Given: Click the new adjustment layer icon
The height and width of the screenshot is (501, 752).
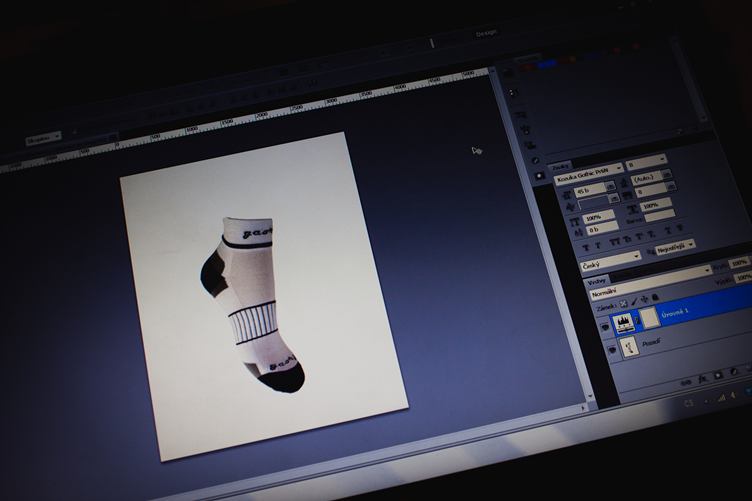Looking at the screenshot, I should (x=733, y=371).
